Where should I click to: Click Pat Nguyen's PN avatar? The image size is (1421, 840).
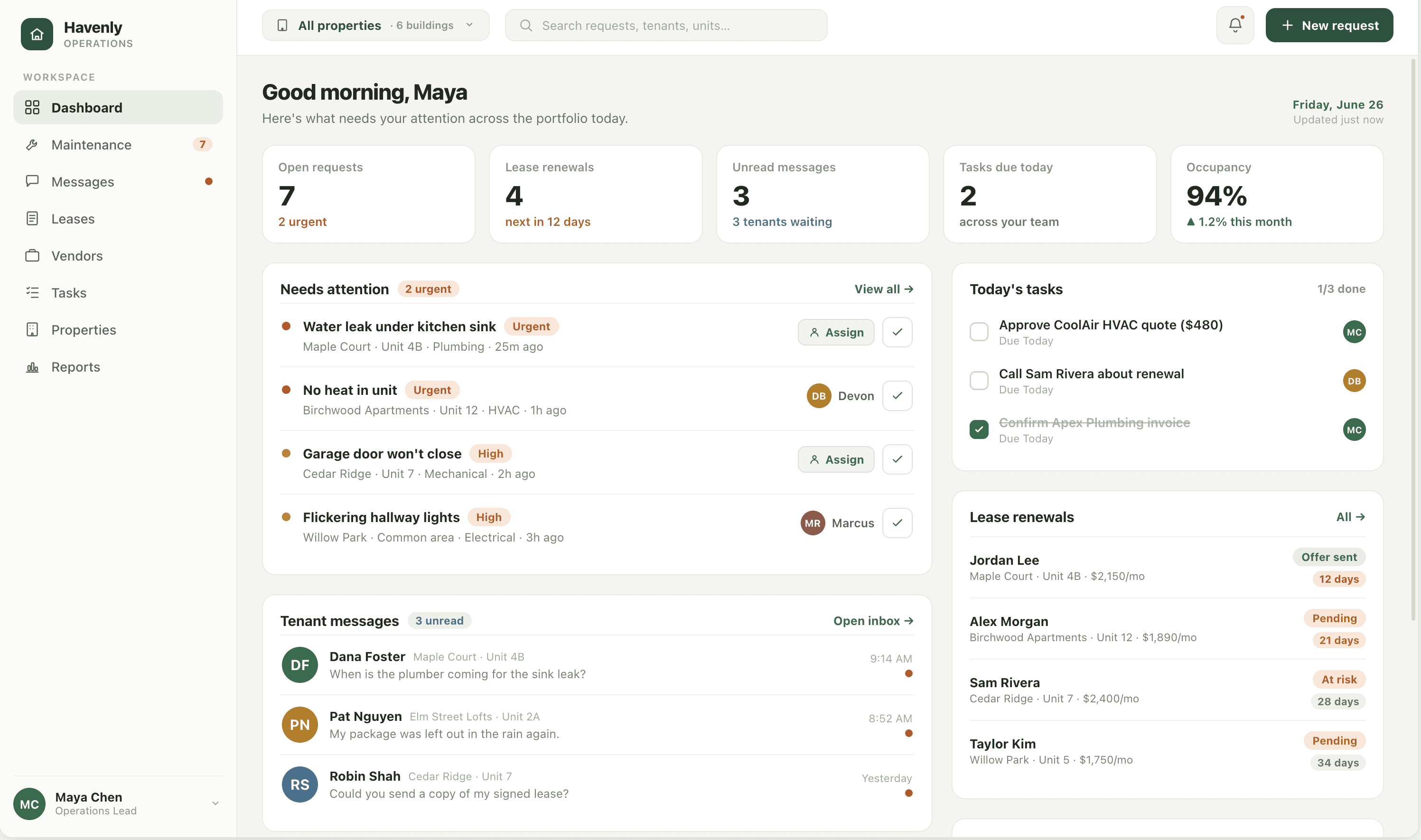point(299,725)
